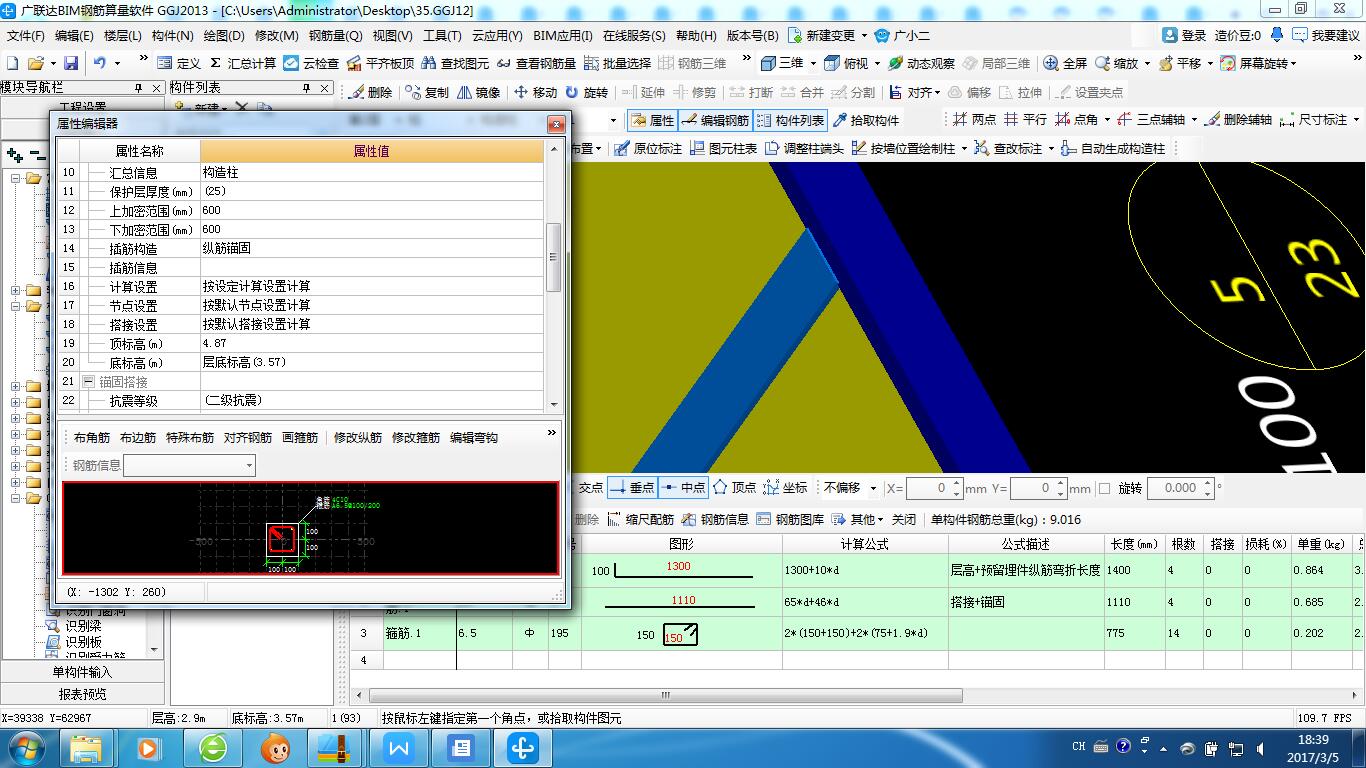Click 调整柱端头 adjust column end
Screen dimensions: 1366x768
(803, 148)
